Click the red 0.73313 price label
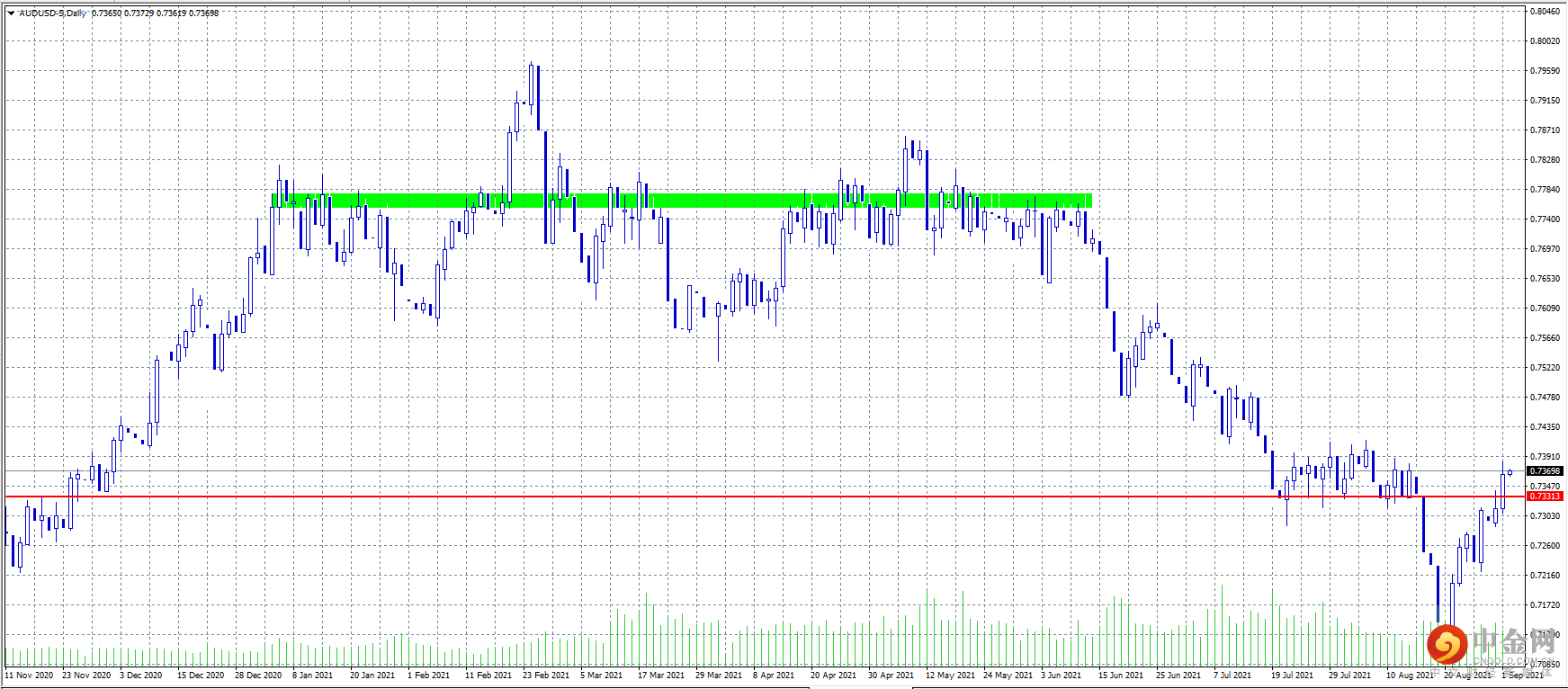 pyautogui.click(x=1545, y=497)
